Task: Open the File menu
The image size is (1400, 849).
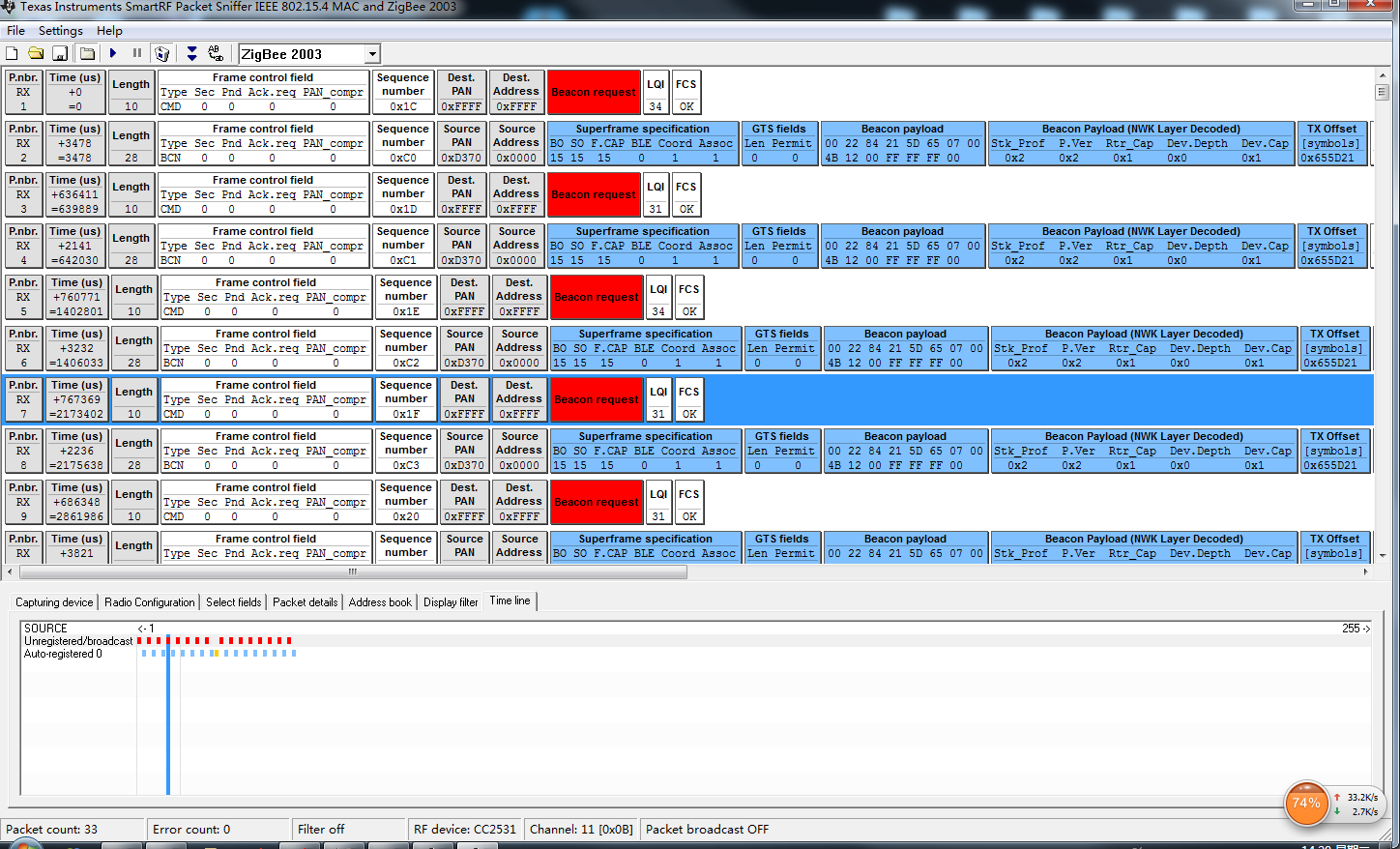Action: point(15,31)
